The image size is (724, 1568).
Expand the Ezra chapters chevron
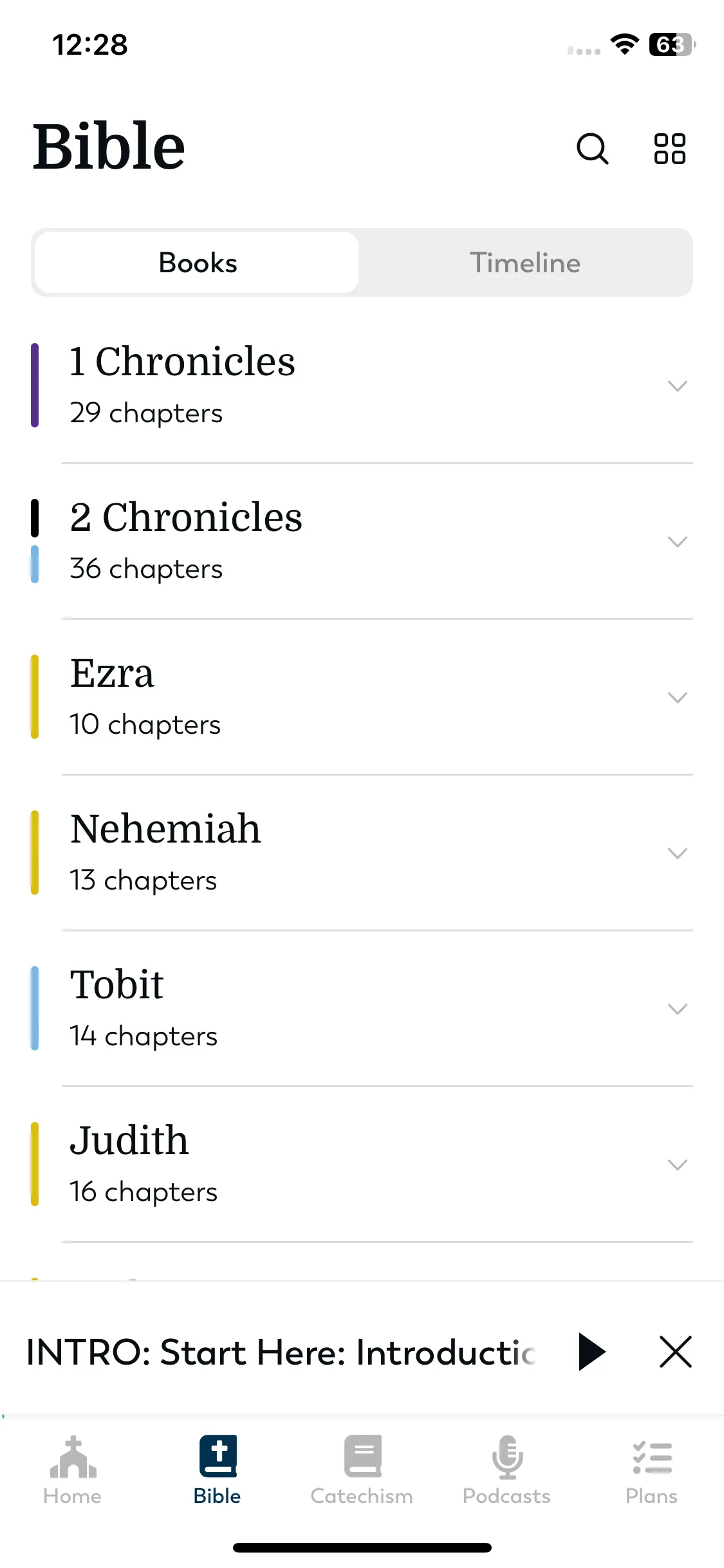pyautogui.click(x=678, y=697)
